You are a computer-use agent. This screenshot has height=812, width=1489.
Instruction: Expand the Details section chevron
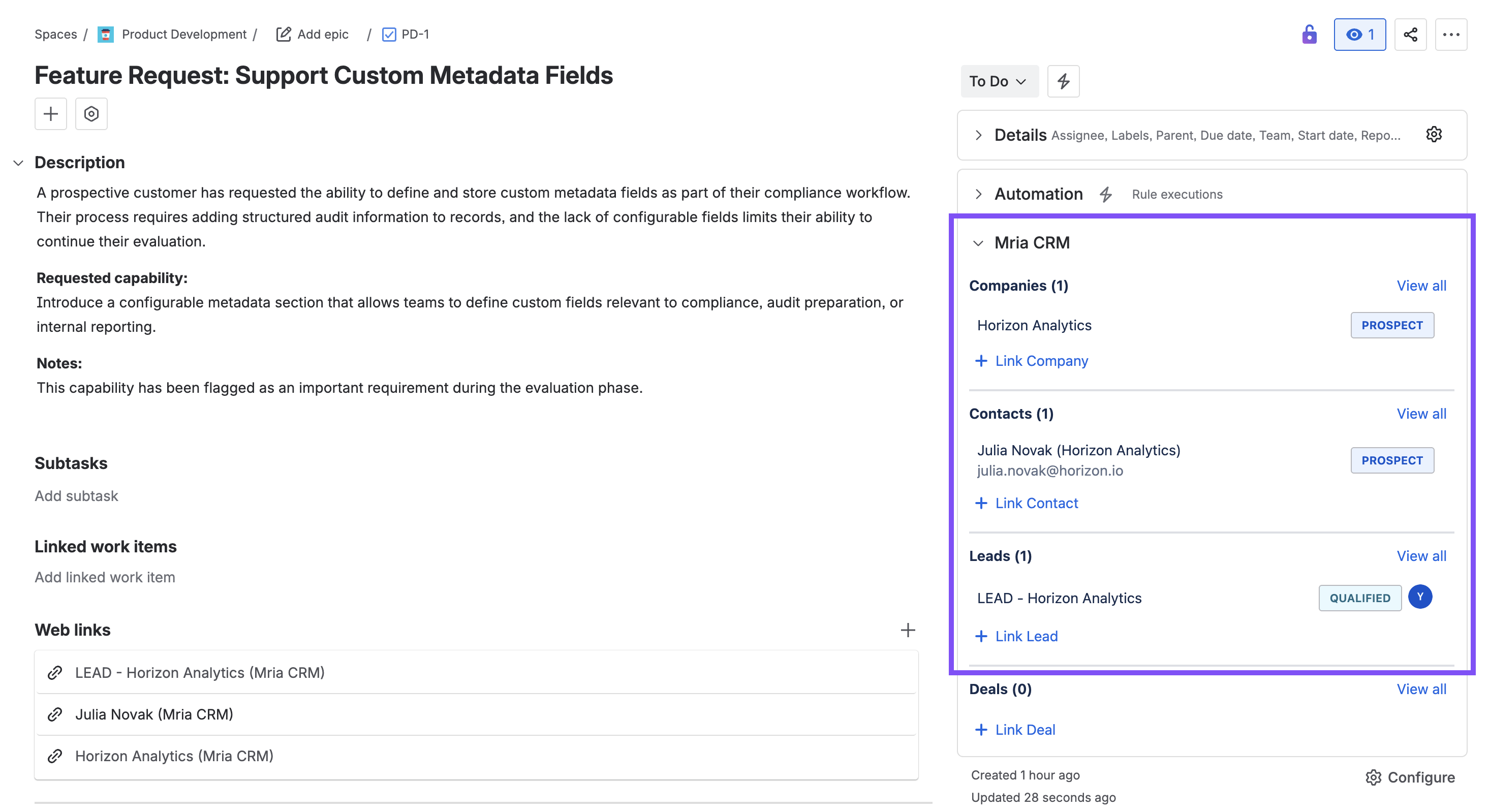tap(978, 135)
